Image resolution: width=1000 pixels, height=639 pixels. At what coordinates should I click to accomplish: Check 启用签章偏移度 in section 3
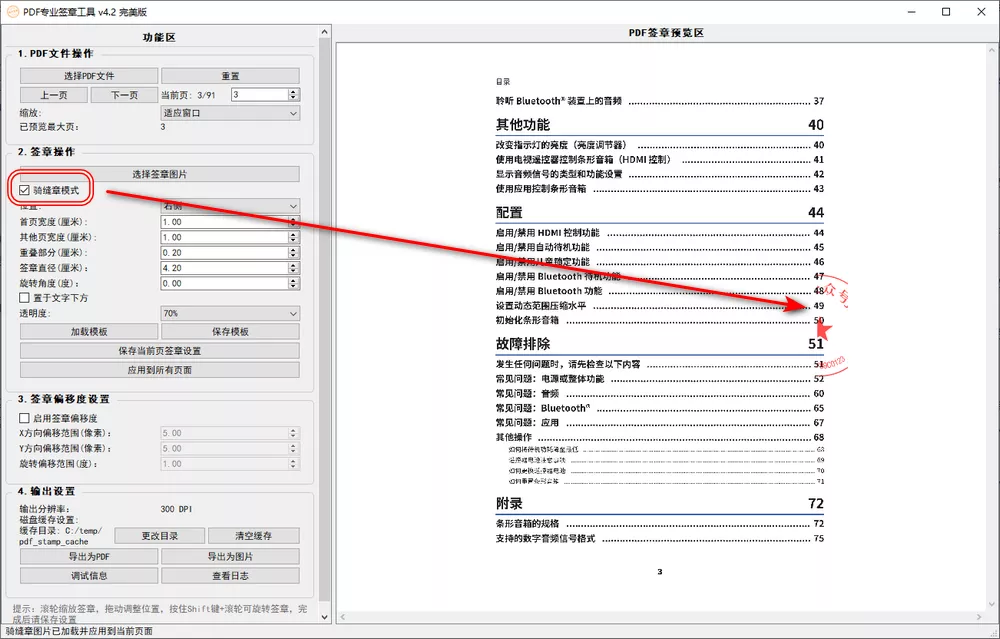(24, 419)
